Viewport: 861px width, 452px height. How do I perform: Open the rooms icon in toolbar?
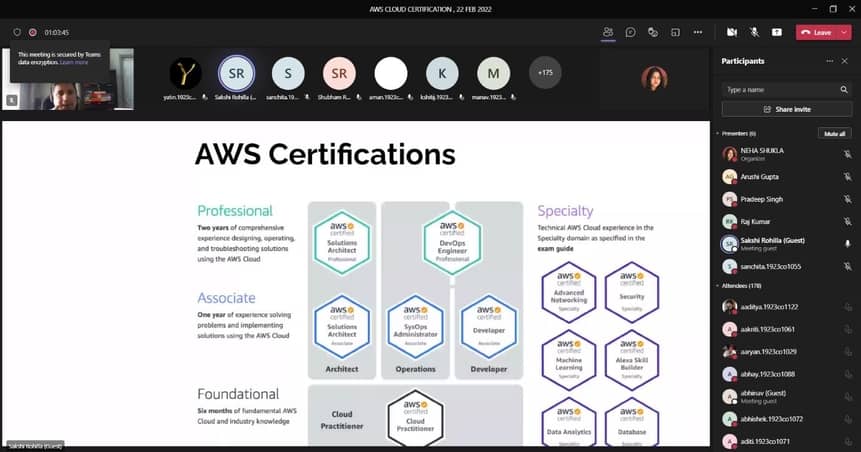pyautogui.click(x=675, y=32)
